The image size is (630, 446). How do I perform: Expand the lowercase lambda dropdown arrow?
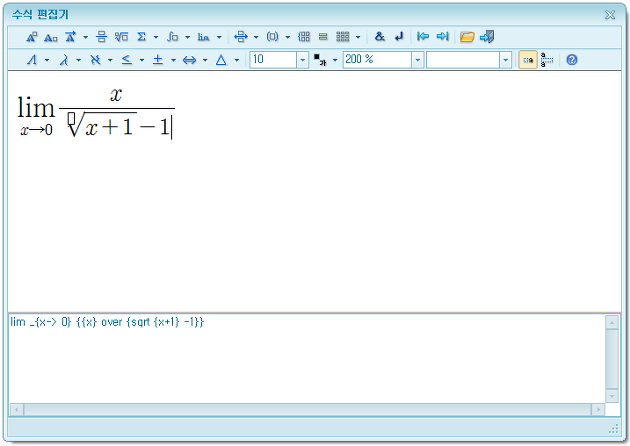pos(78,61)
